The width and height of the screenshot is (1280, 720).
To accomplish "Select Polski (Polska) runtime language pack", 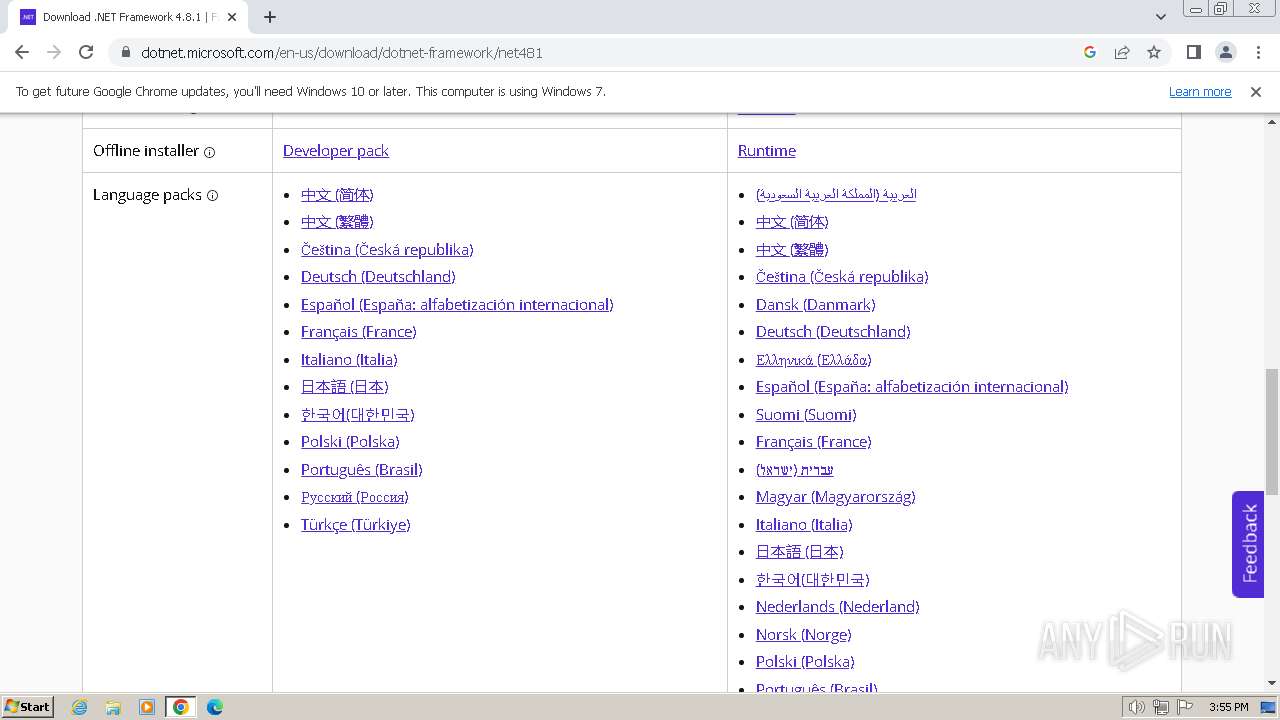I will pyautogui.click(x=805, y=662).
